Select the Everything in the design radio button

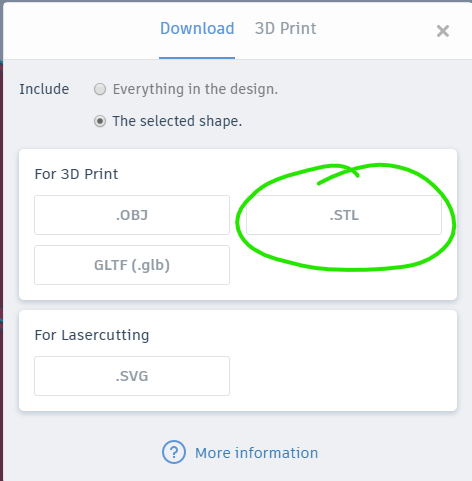click(100, 89)
